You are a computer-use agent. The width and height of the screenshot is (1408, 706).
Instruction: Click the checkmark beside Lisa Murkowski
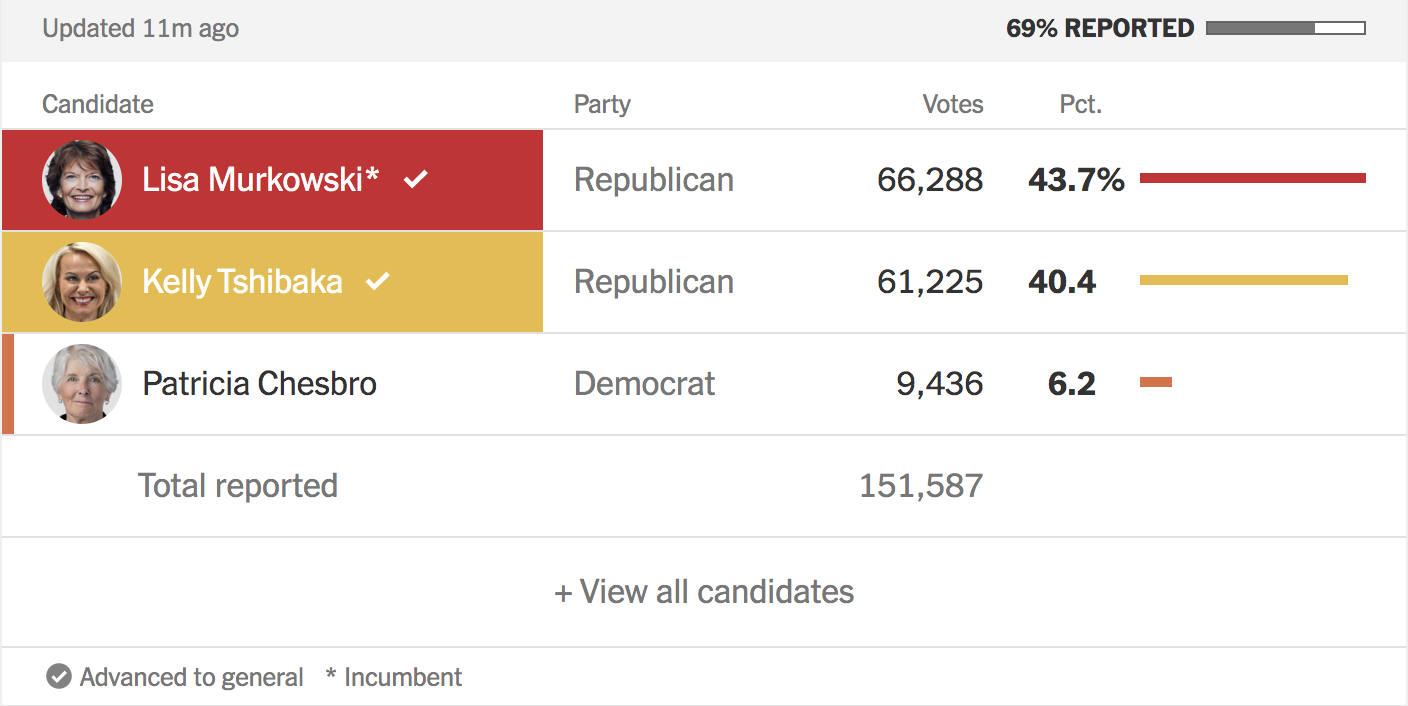tap(415, 179)
